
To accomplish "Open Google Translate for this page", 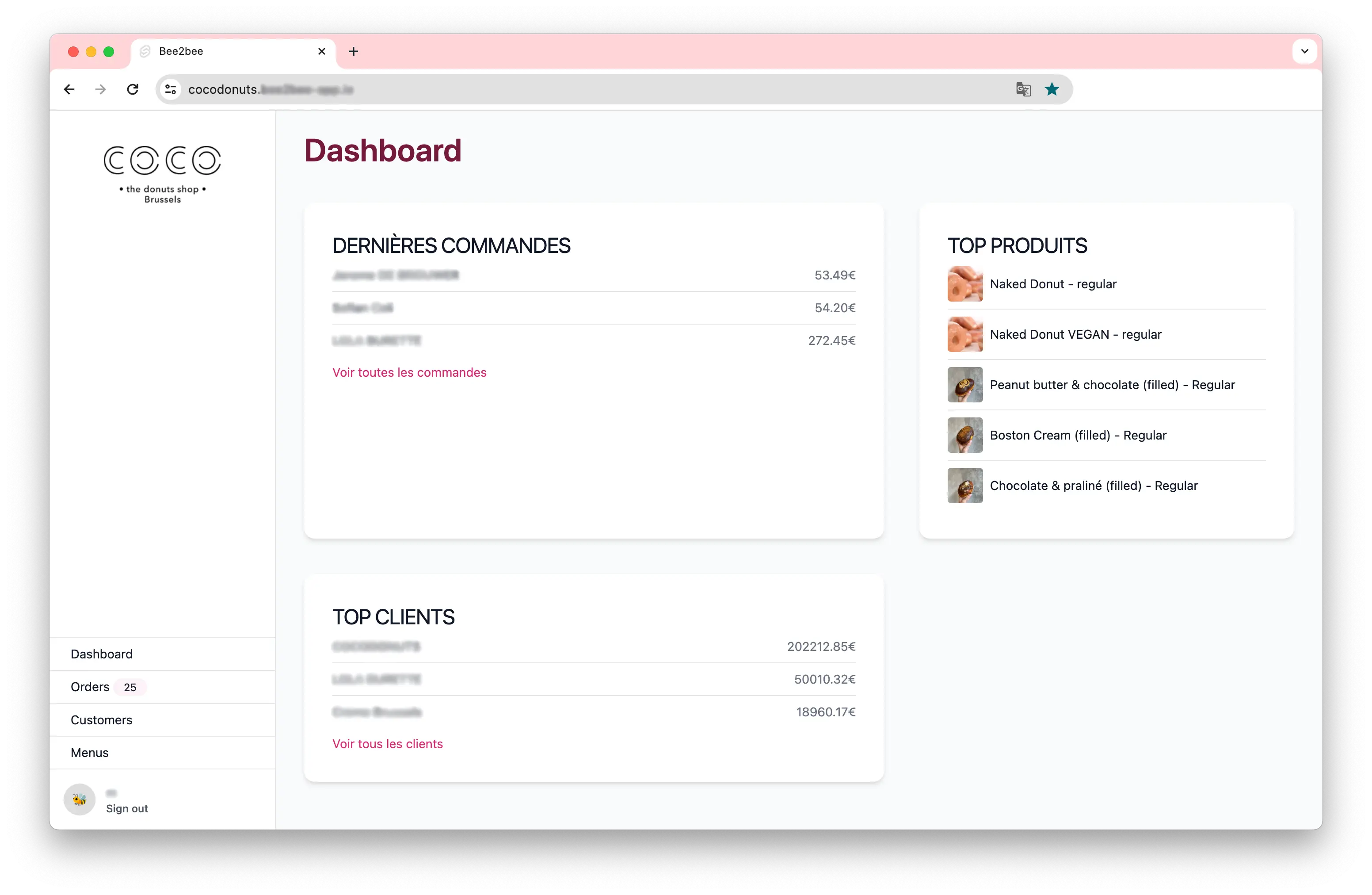I will tap(1023, 89).
